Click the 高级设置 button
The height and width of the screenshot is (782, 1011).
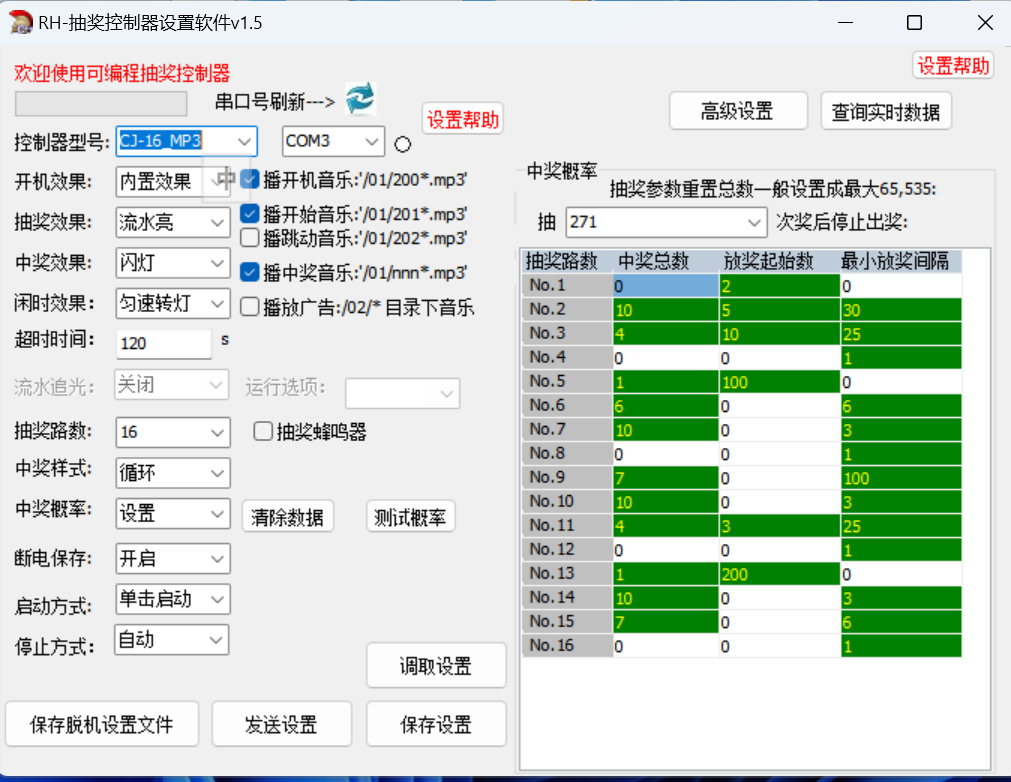click(x=737, y=112)
